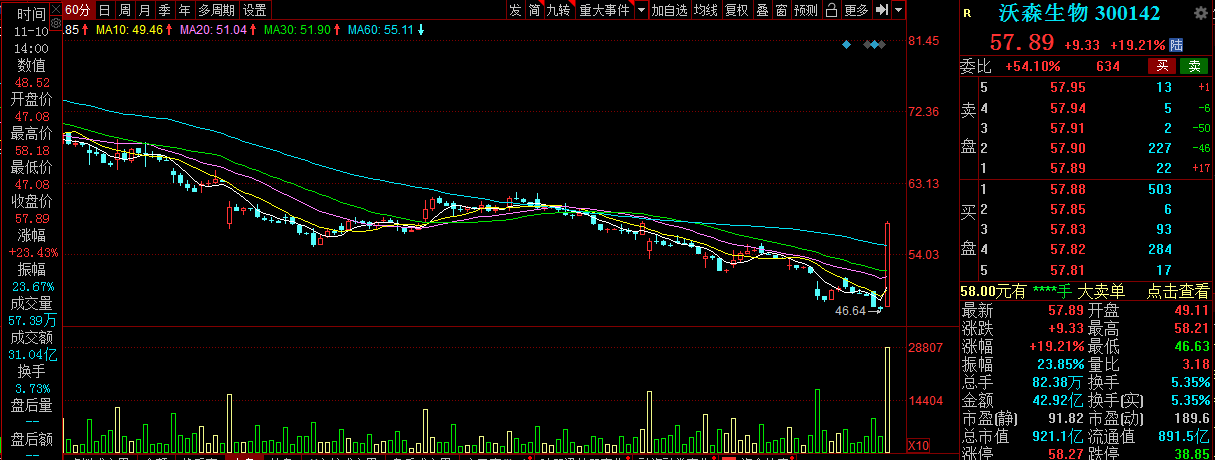Image resolution: width=1215 pixels, height=460 pixels.
Task: Click the X10 volume scale indicator
Action: tap(916, 444)
